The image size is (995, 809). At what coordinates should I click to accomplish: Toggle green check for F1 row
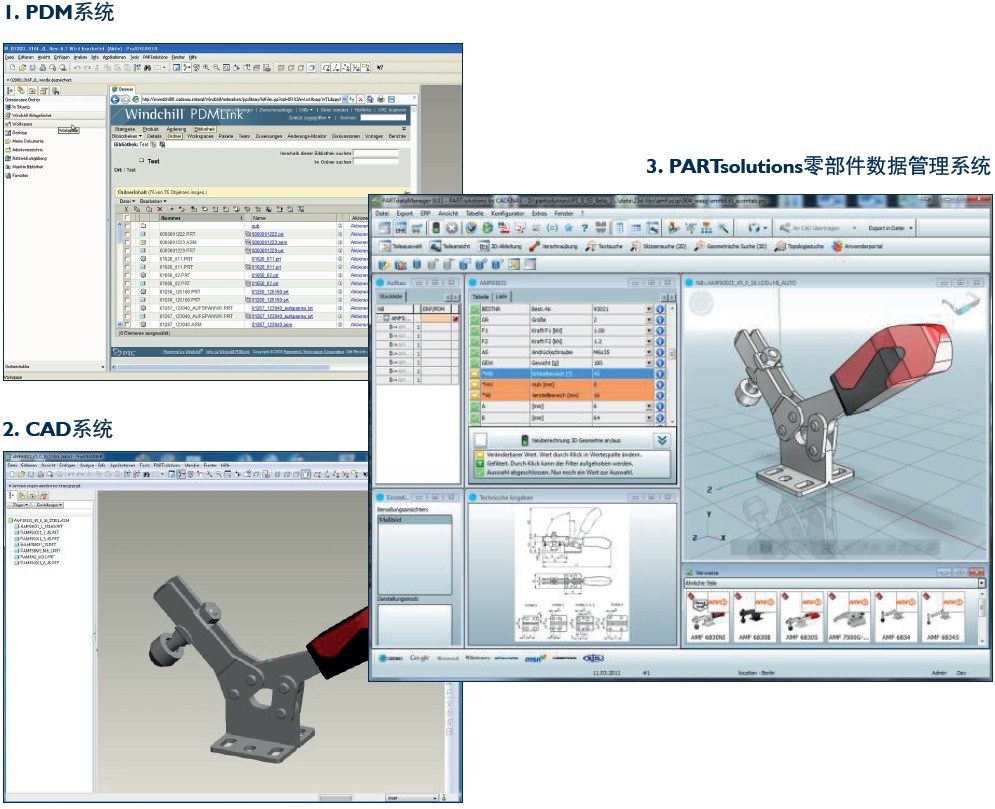[475, 331]
